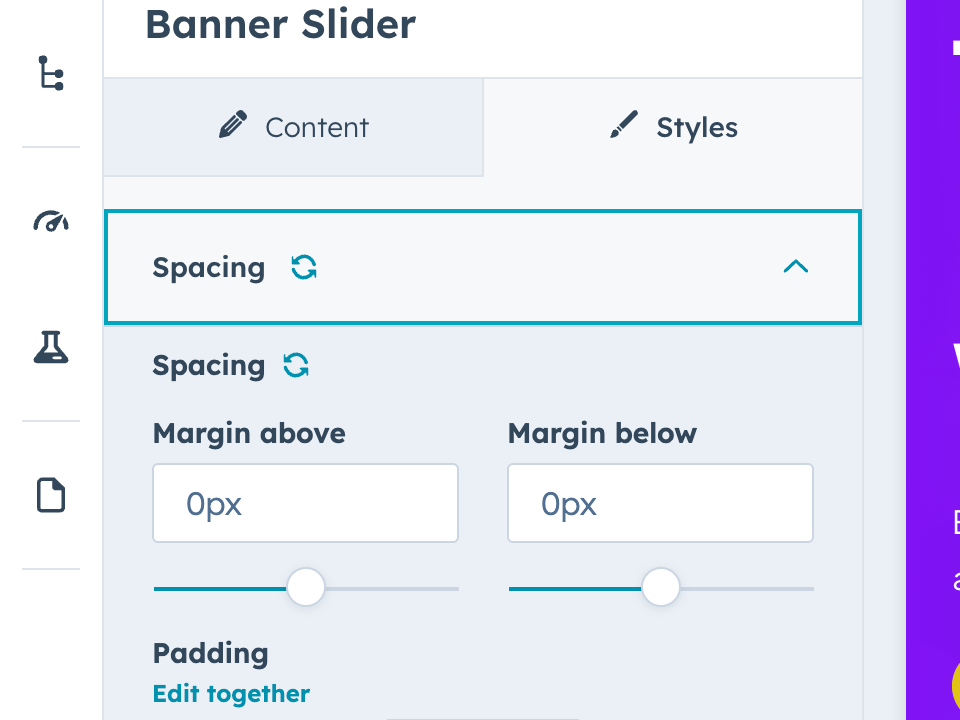Click the reset icon next to the inner Spacing label

tap(296, 365)
